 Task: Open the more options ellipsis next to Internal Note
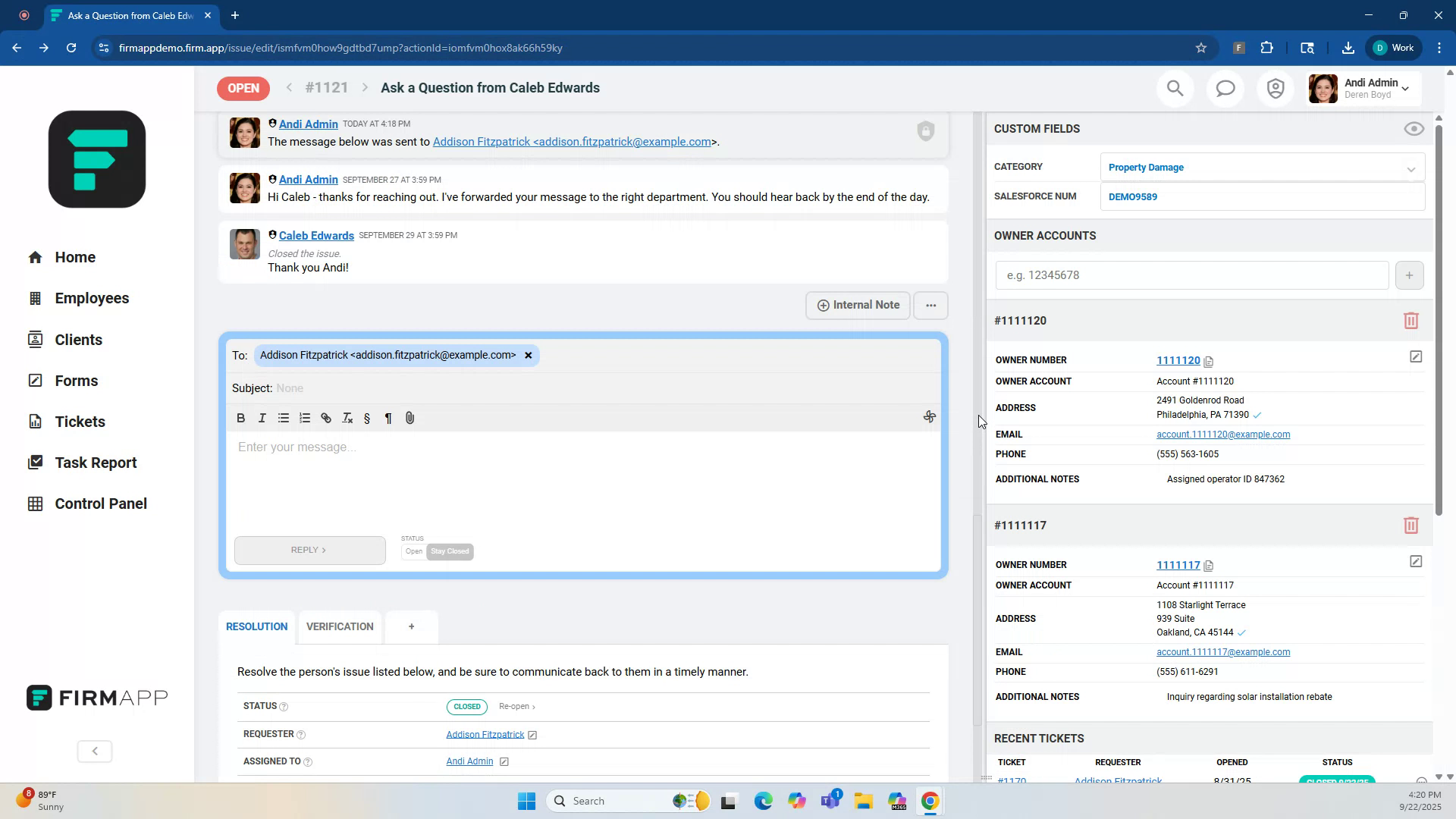[930, 305]
